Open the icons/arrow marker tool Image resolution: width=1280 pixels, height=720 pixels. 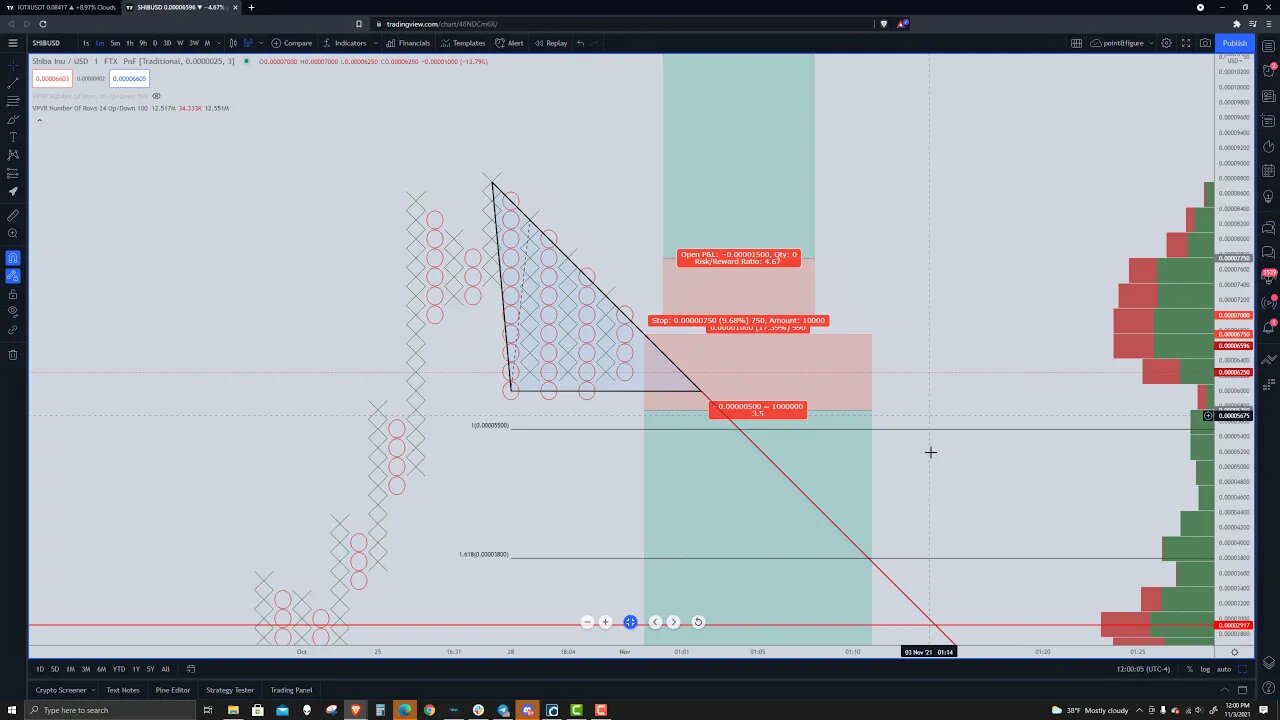13,191
